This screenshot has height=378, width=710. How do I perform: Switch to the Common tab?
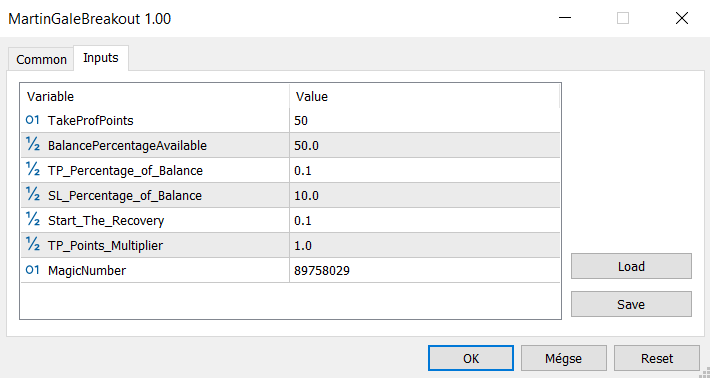pos(41,59)
